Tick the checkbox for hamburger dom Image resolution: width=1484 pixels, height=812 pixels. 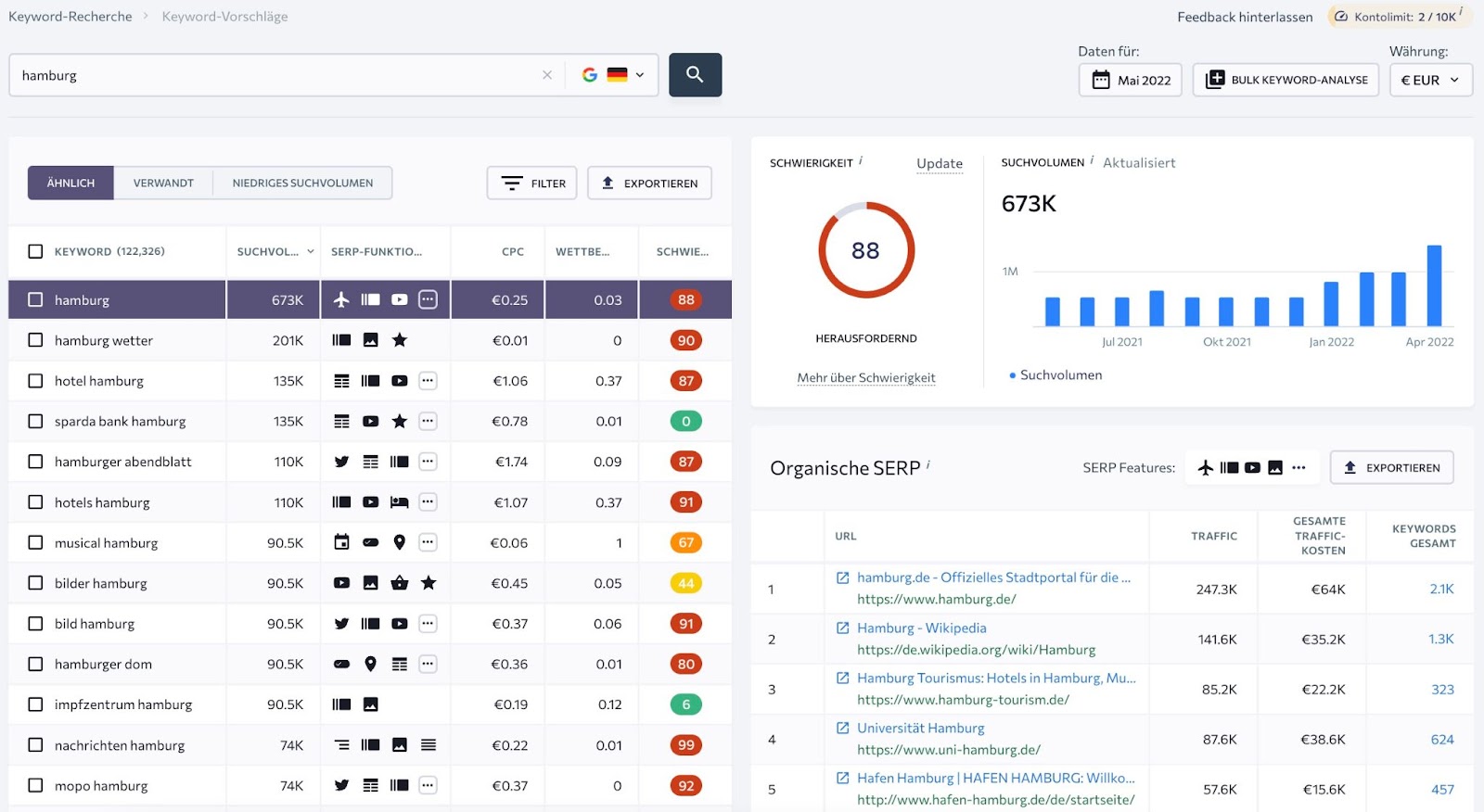(x=35, y=664)
